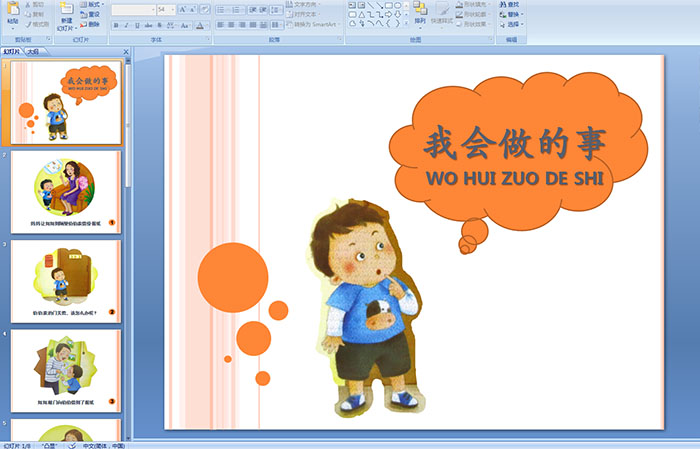The height and width of the screenshot is (449, 700).
Task: Toggle Center alignment
Action: pyautogui.click(x=231, y=25)
